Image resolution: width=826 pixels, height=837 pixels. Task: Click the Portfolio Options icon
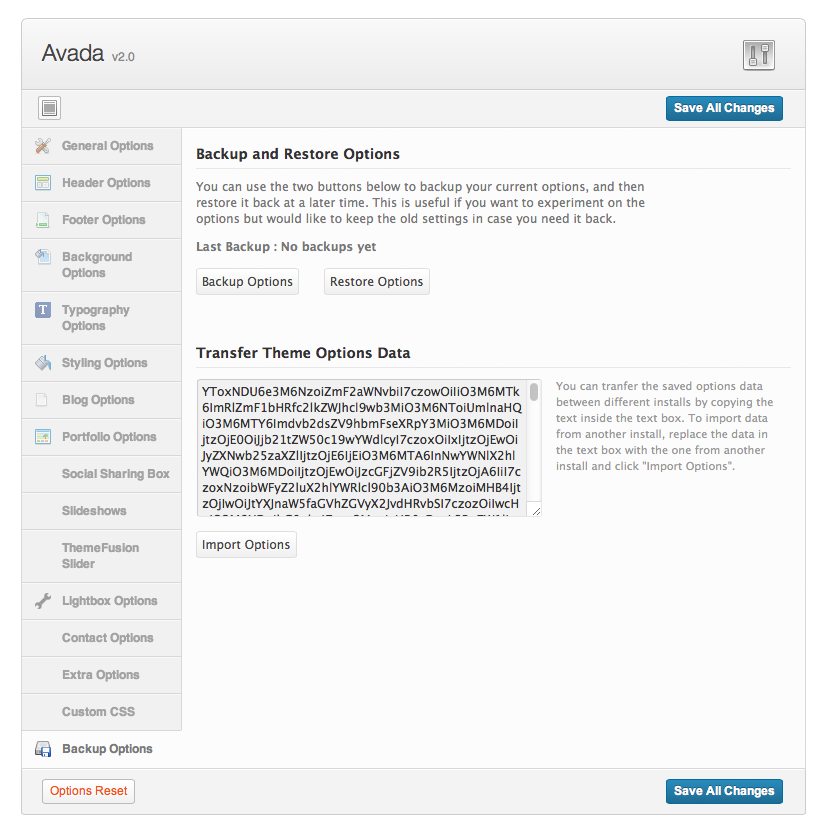pos(42,437)
